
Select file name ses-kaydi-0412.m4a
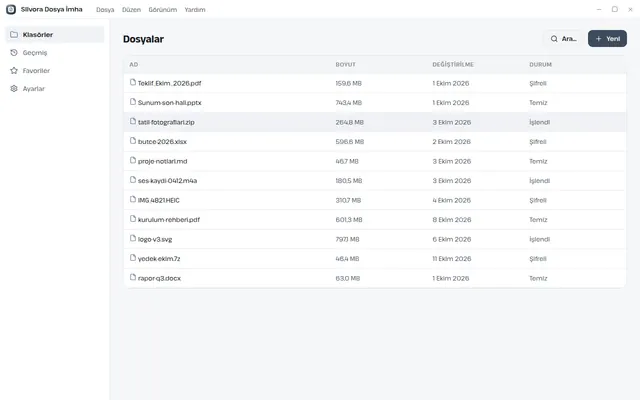(x=167, y=181)
